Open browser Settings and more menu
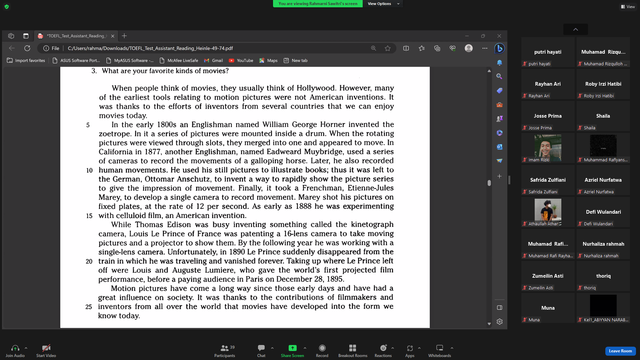Screen dimensions: 640x360 pyautogui.click(x=484, y=48)
